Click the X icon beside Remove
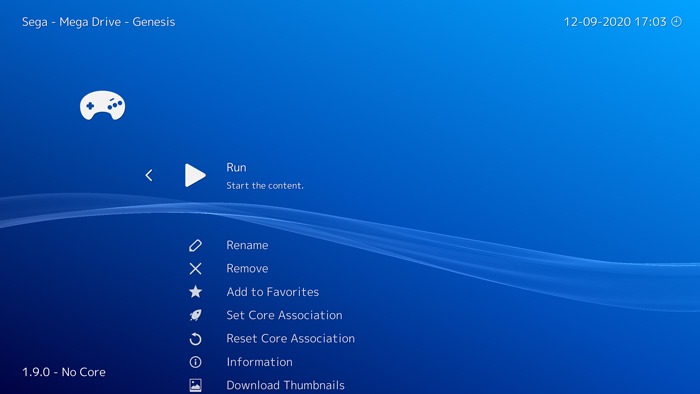This screenshot has width=700, height=394. (195, 269)
